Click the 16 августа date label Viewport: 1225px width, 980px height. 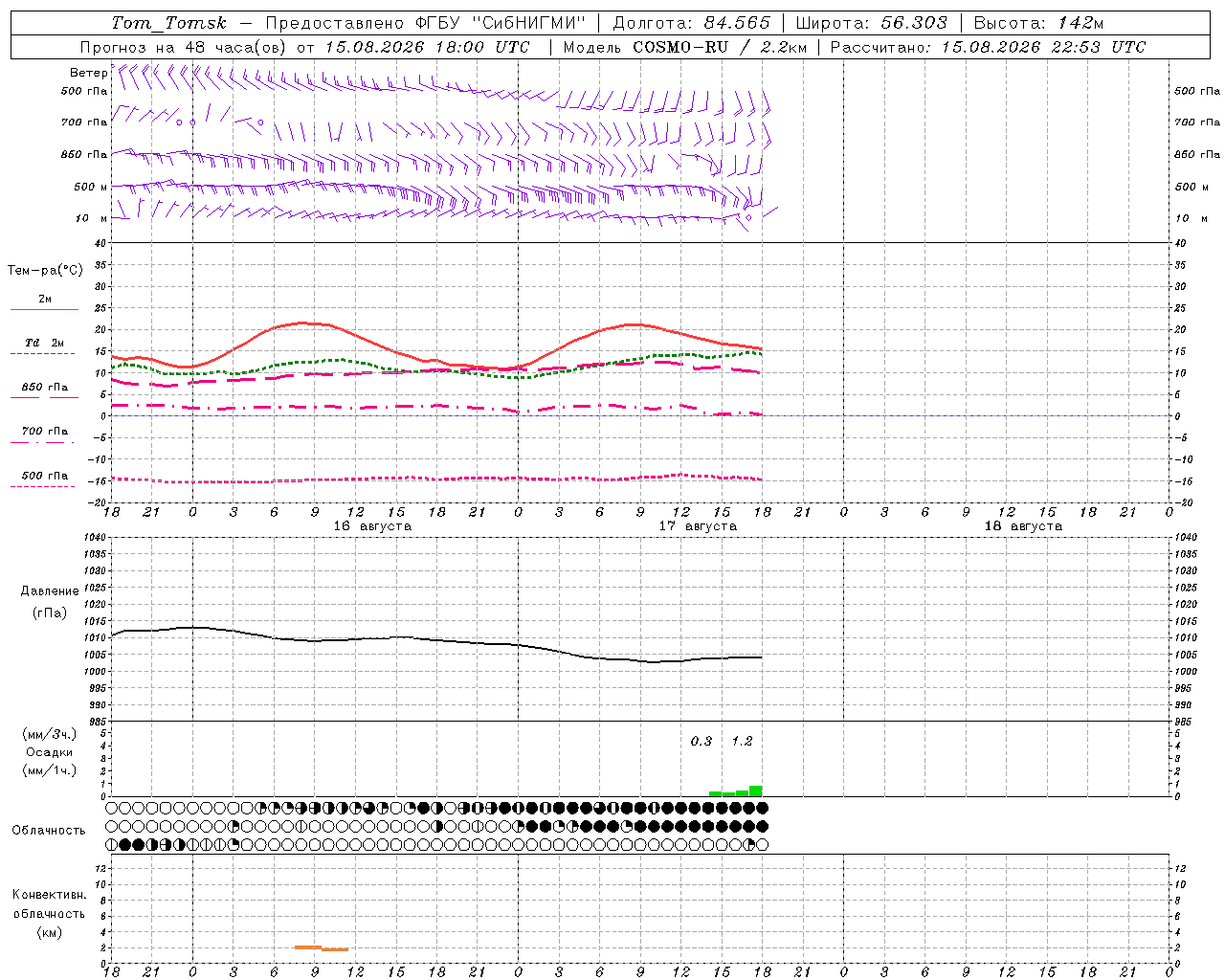(x=372, y=525)
